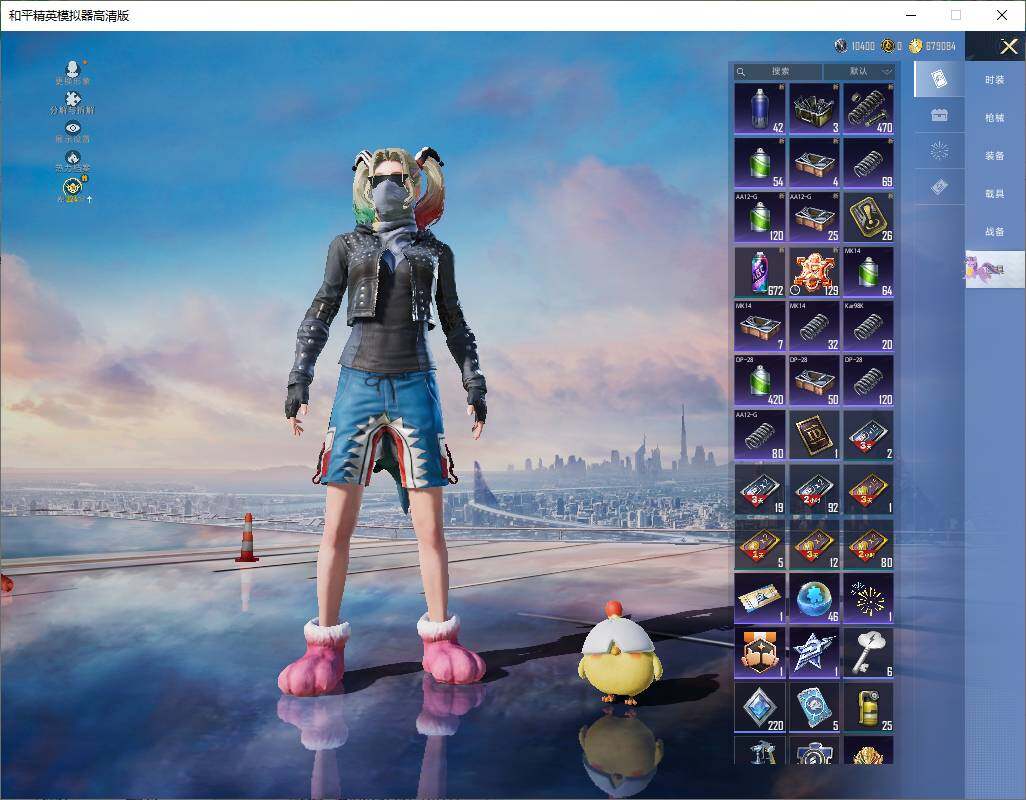
Task: Select the ID card item
Action: click(814, 435)
